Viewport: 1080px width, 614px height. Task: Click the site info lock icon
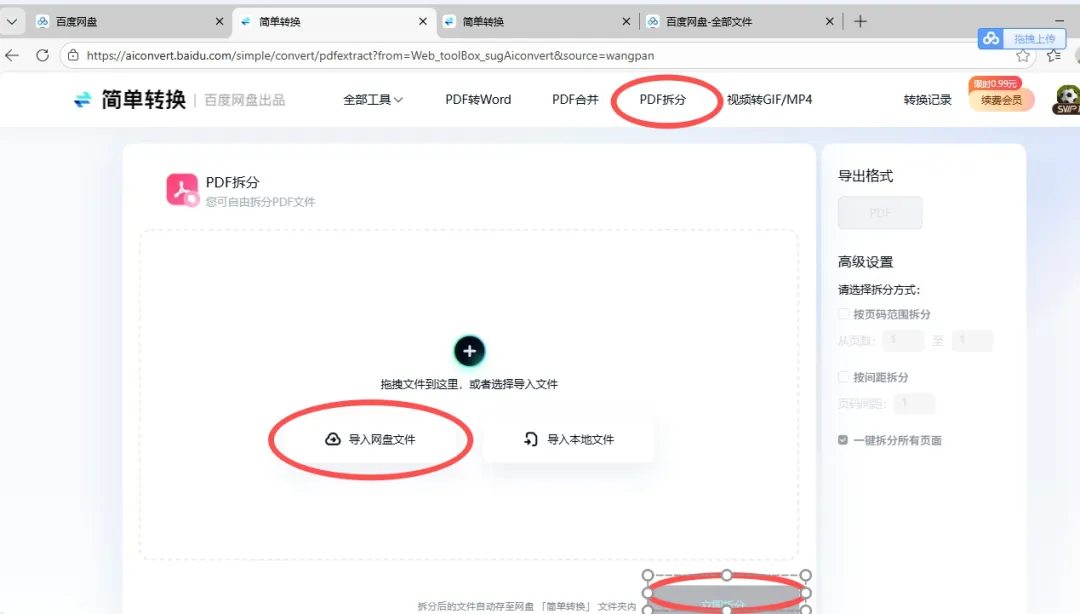click(x=73, y=55)
